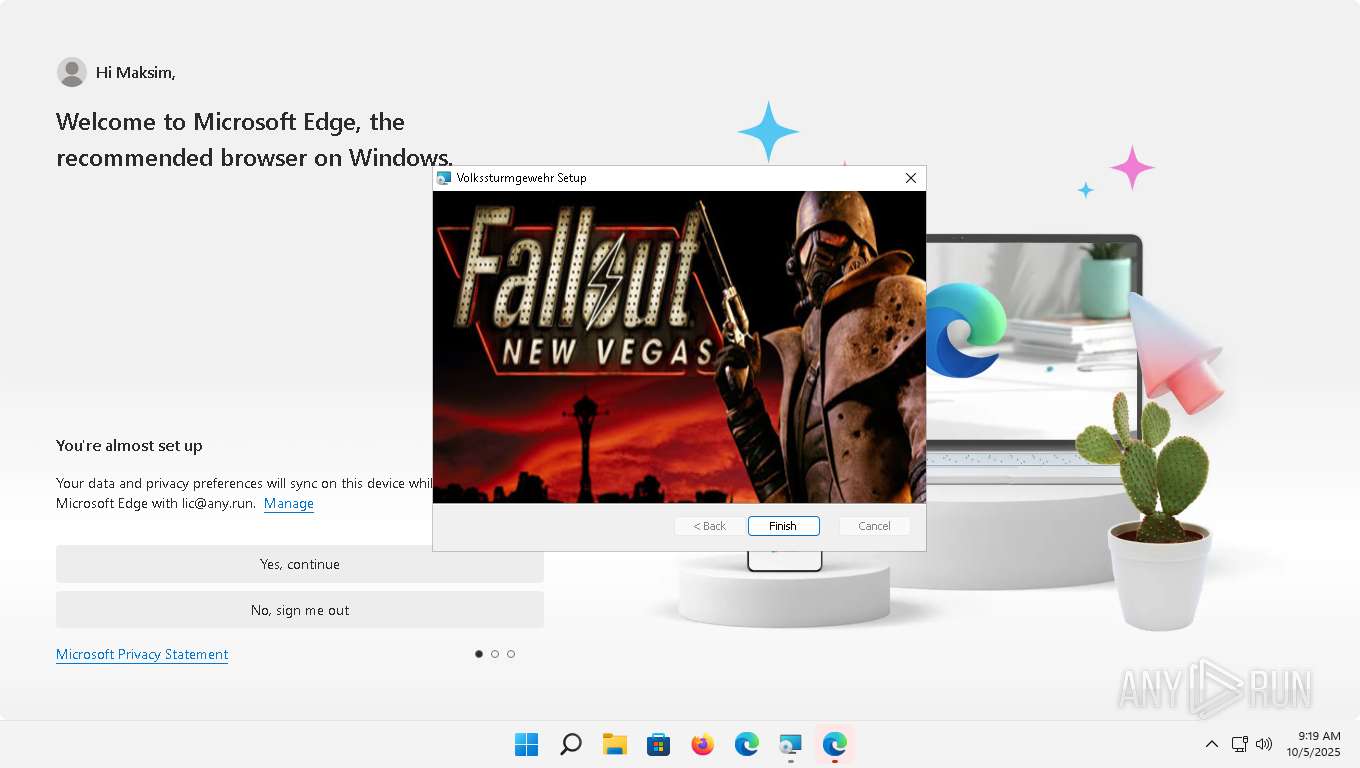Open Windows Start menu
1360x768 pixels.
point(526,744)
